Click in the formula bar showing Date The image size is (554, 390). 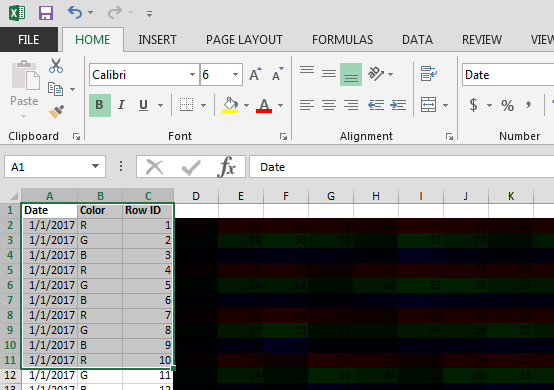(402, 167)
